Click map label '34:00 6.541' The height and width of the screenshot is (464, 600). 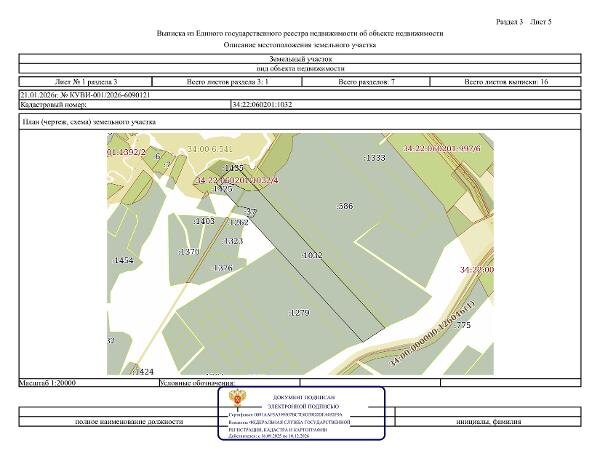coord(209,149)
